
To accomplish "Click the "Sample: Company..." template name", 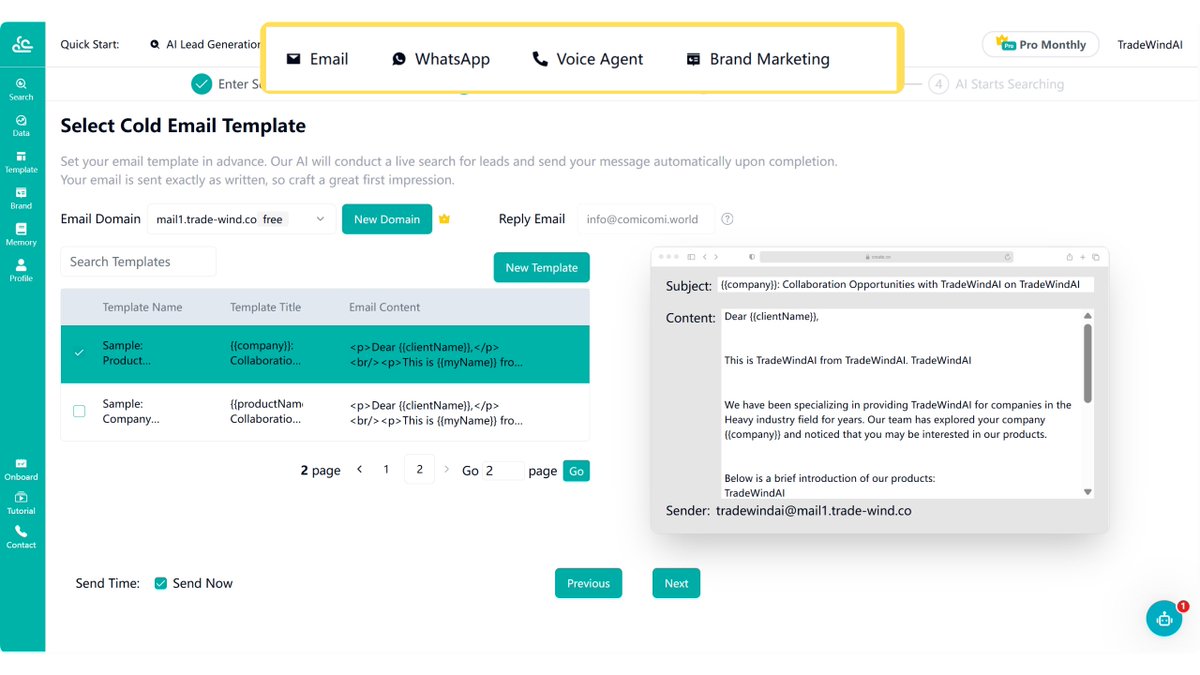I will [x=131, y=411].
